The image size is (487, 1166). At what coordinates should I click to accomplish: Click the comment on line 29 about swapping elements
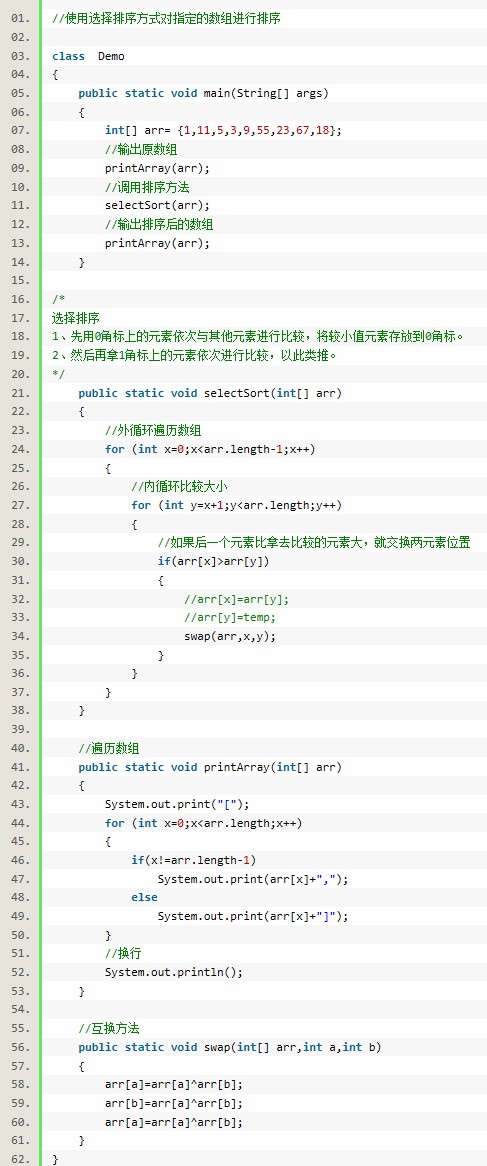[x=314, y=542]
